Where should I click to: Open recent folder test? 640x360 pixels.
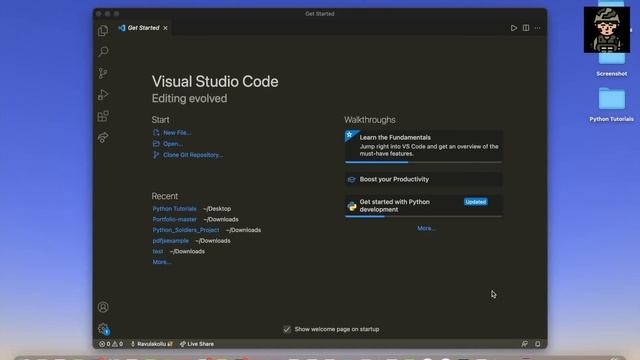click(158, 251)
